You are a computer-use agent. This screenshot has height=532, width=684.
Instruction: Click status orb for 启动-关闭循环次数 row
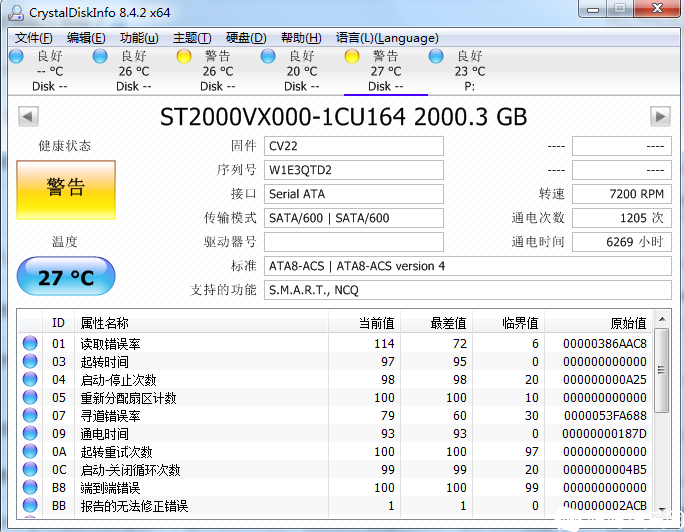point(30,469)
